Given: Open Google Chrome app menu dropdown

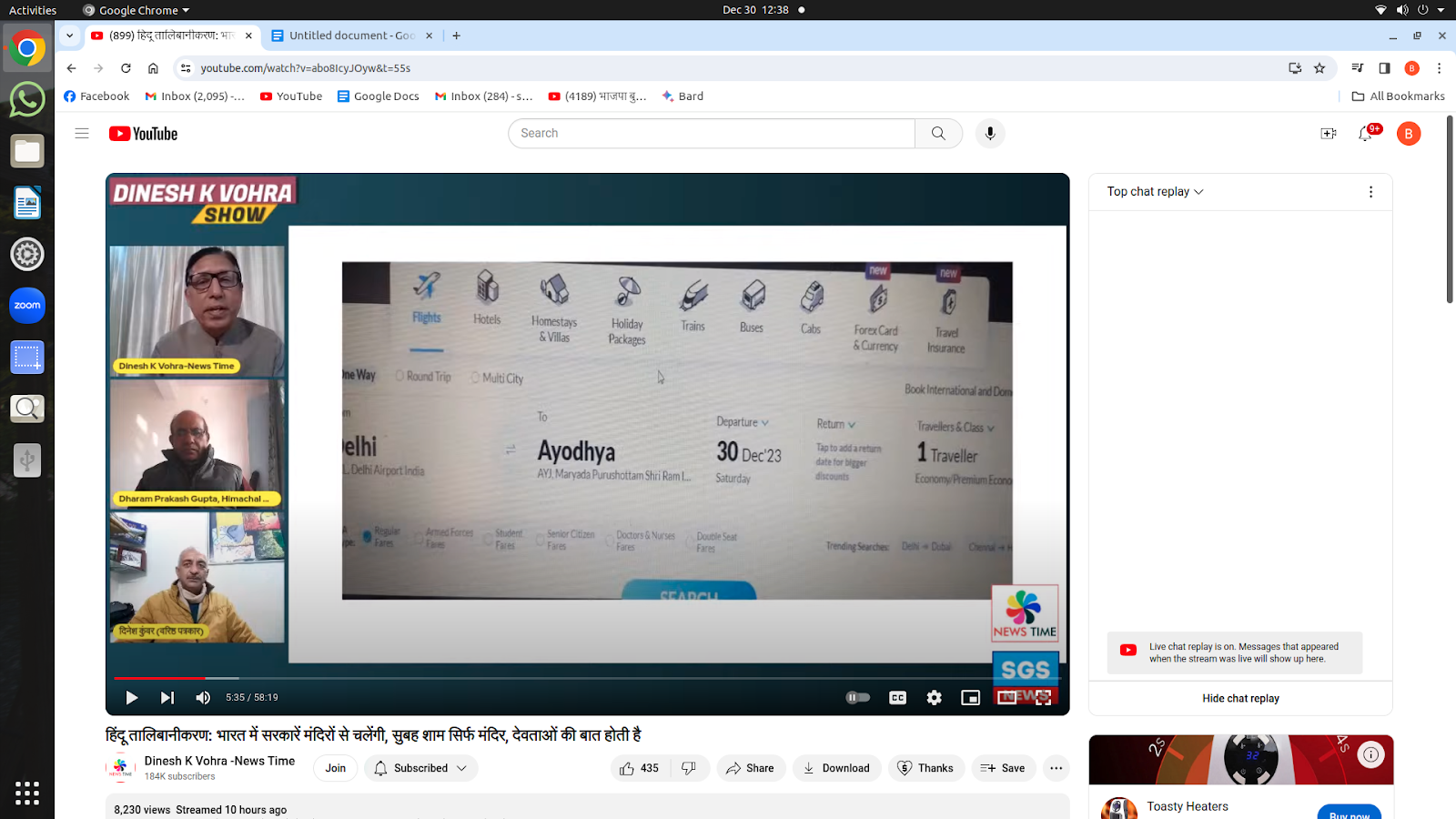Looking at the screenshot, I should pos(136,10).
